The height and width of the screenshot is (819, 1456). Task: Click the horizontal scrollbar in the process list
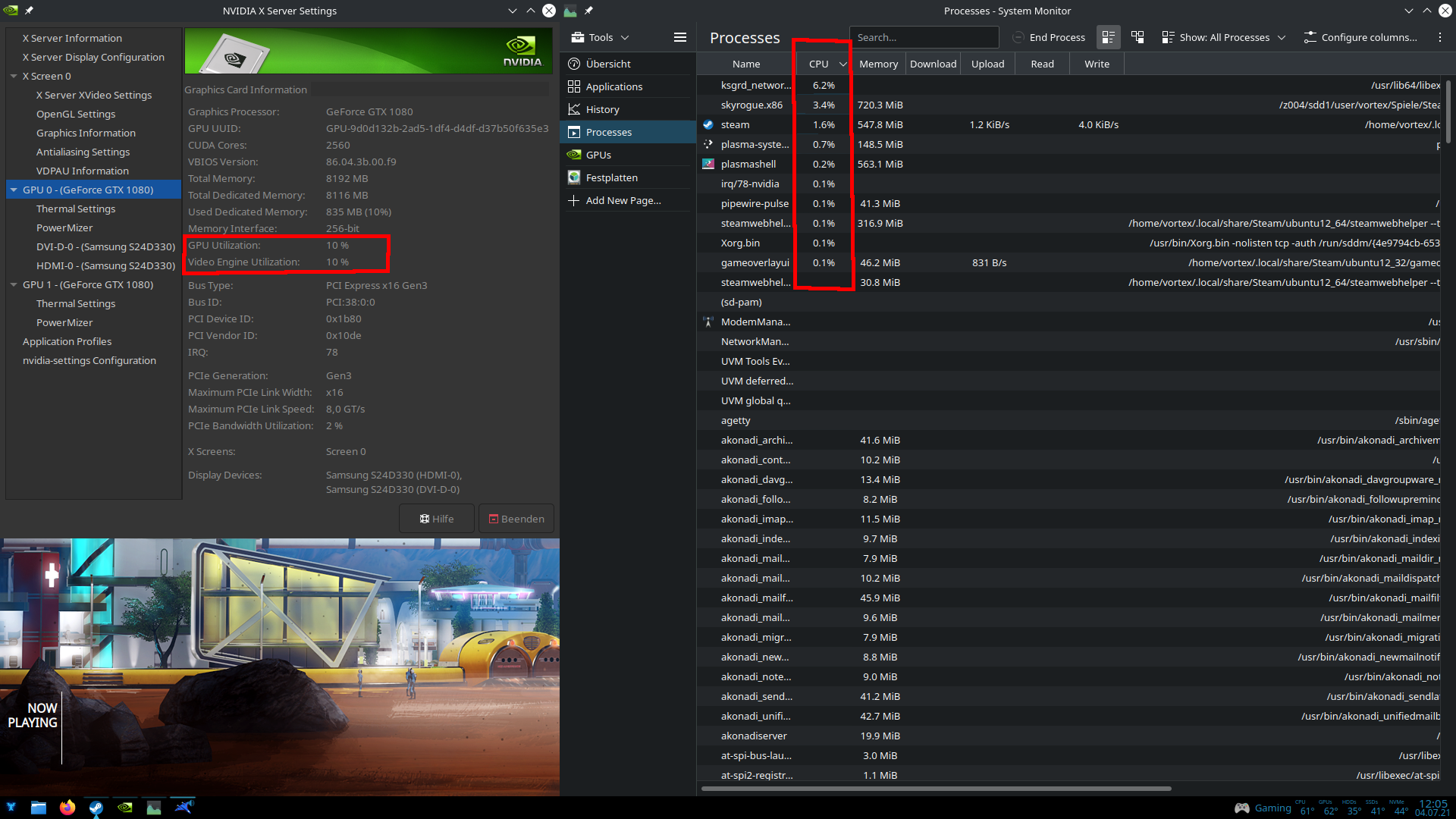(x=936, y=789)
